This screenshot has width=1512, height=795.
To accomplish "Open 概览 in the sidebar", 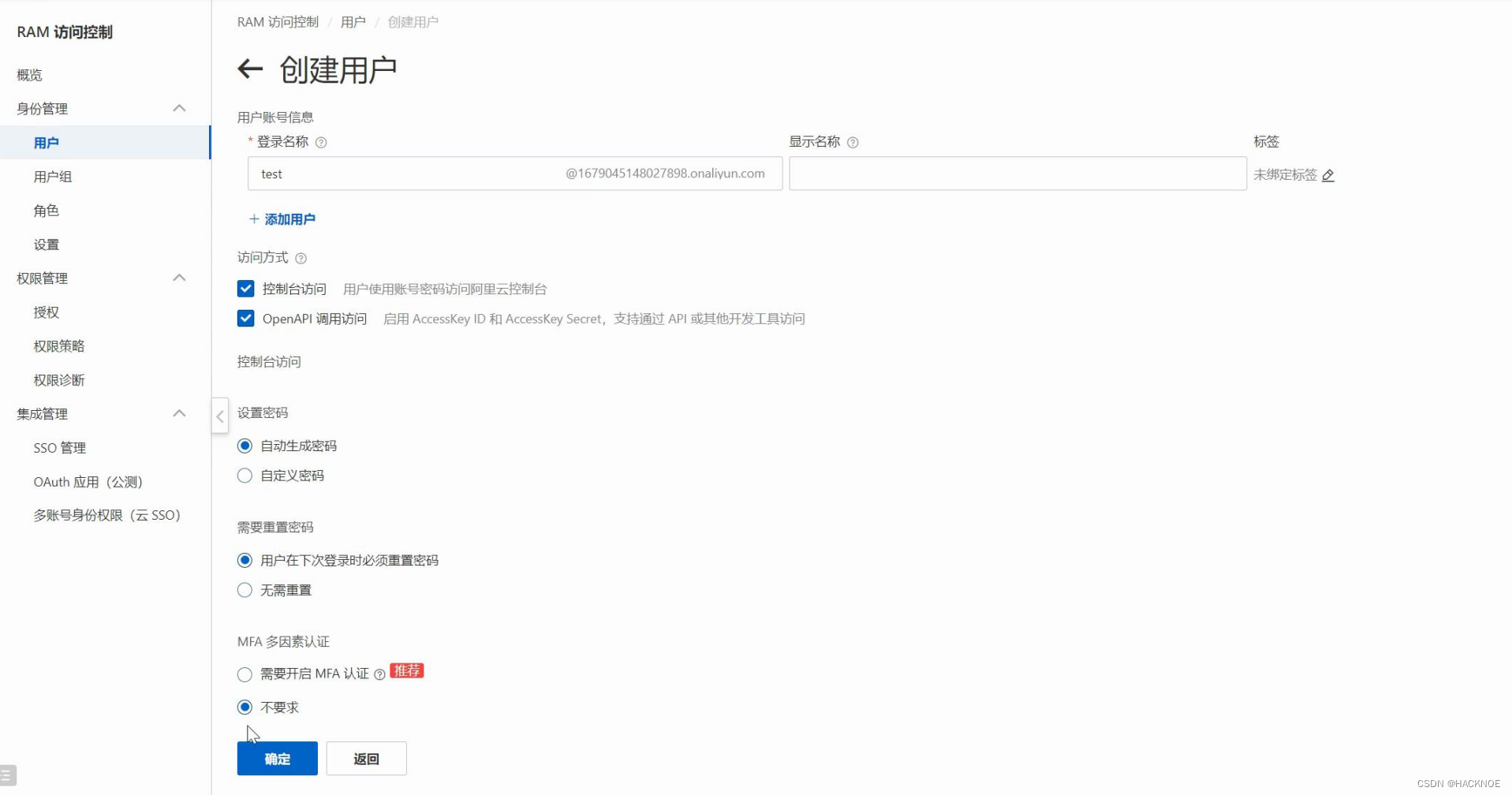I will point(30,75).
